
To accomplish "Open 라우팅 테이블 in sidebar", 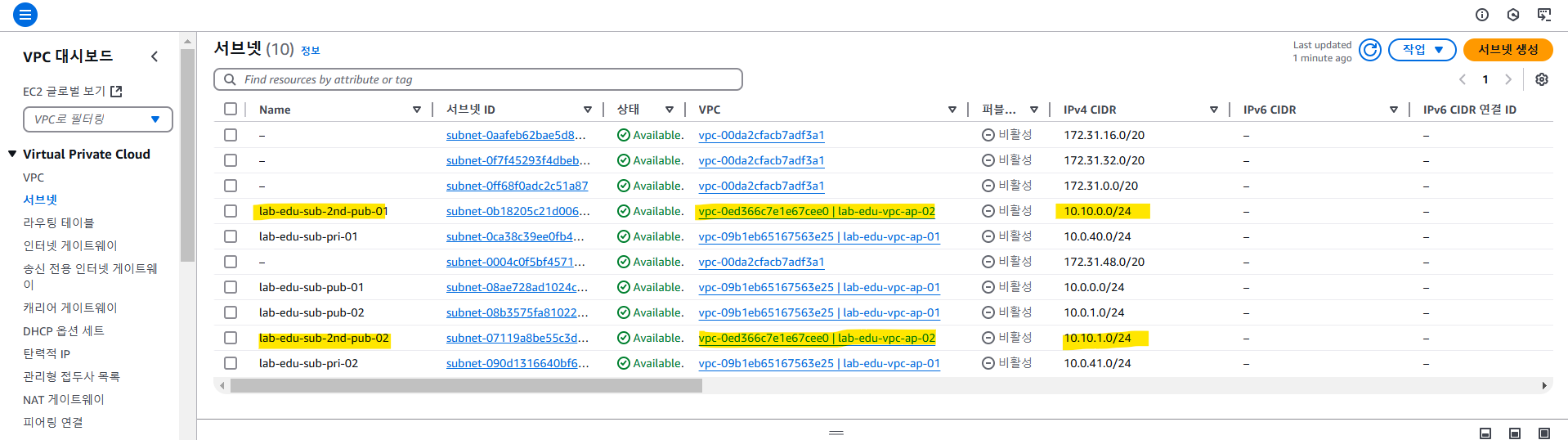I will pos(59,222).
